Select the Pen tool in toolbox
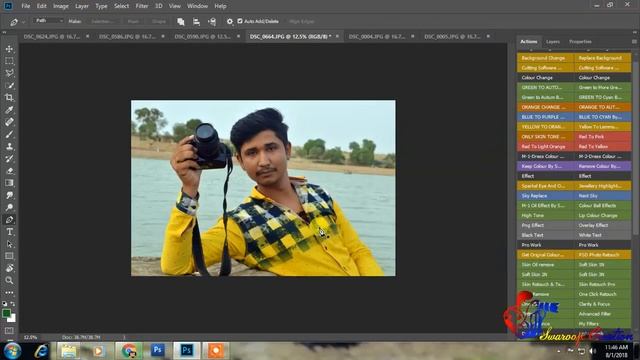This screenshot has width=640, height=360. click(x=9, y=220)
